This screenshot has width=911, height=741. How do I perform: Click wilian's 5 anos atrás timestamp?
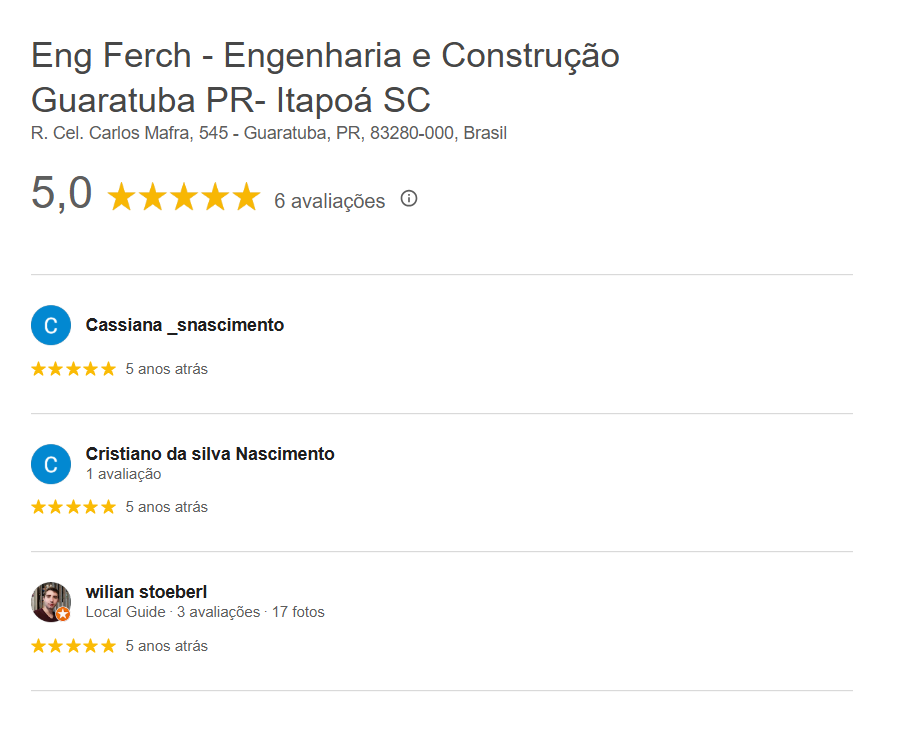click(167, 646)
